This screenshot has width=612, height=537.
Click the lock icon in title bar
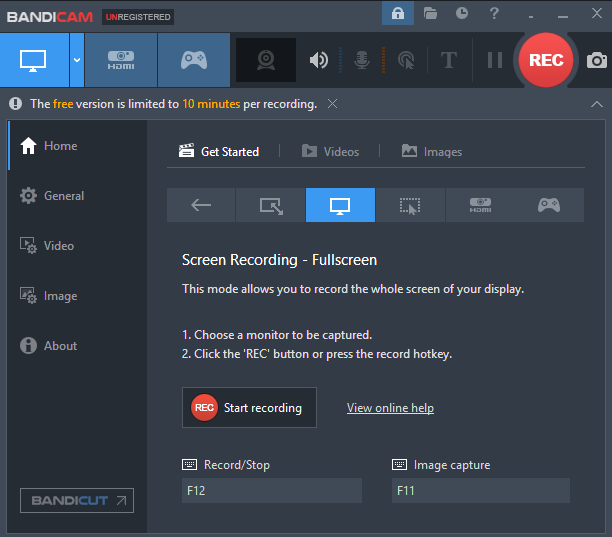(x=398, y=13)
